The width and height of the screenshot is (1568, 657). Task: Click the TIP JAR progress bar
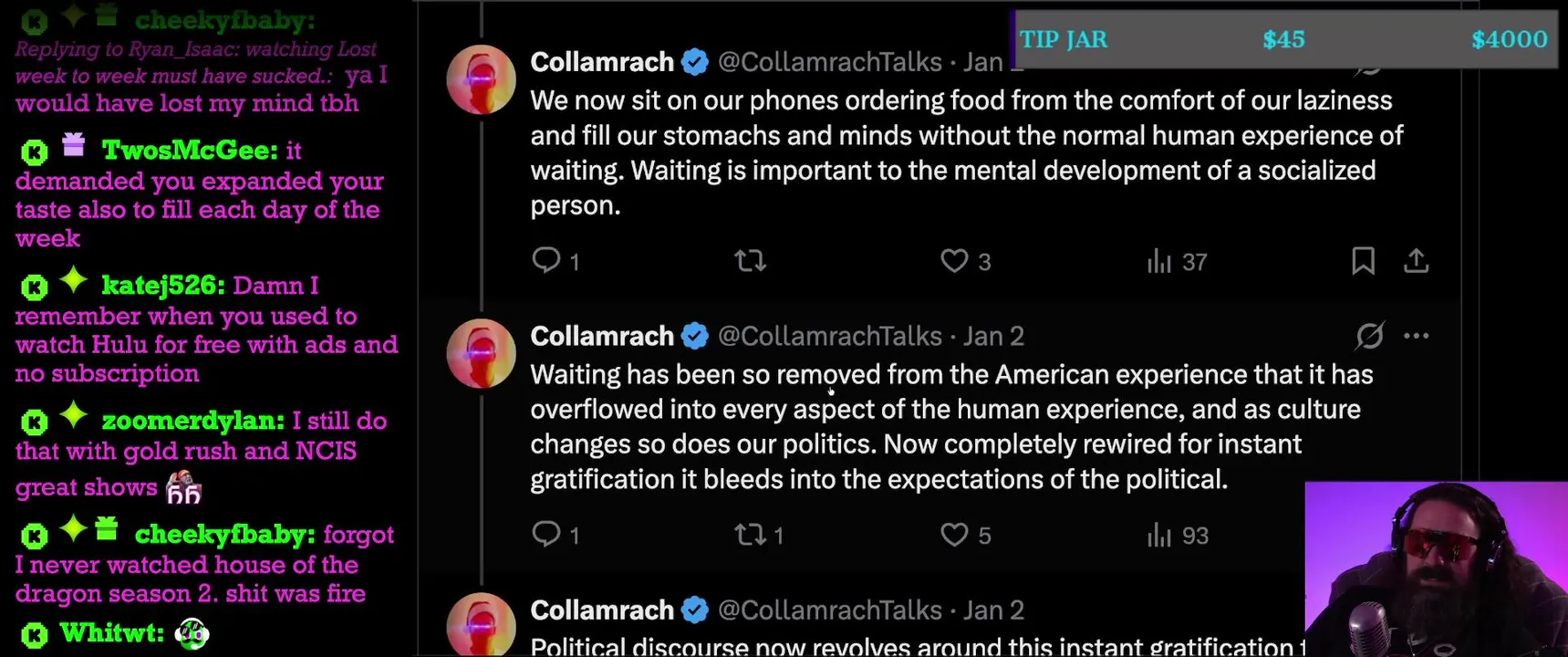(1286, 40)
